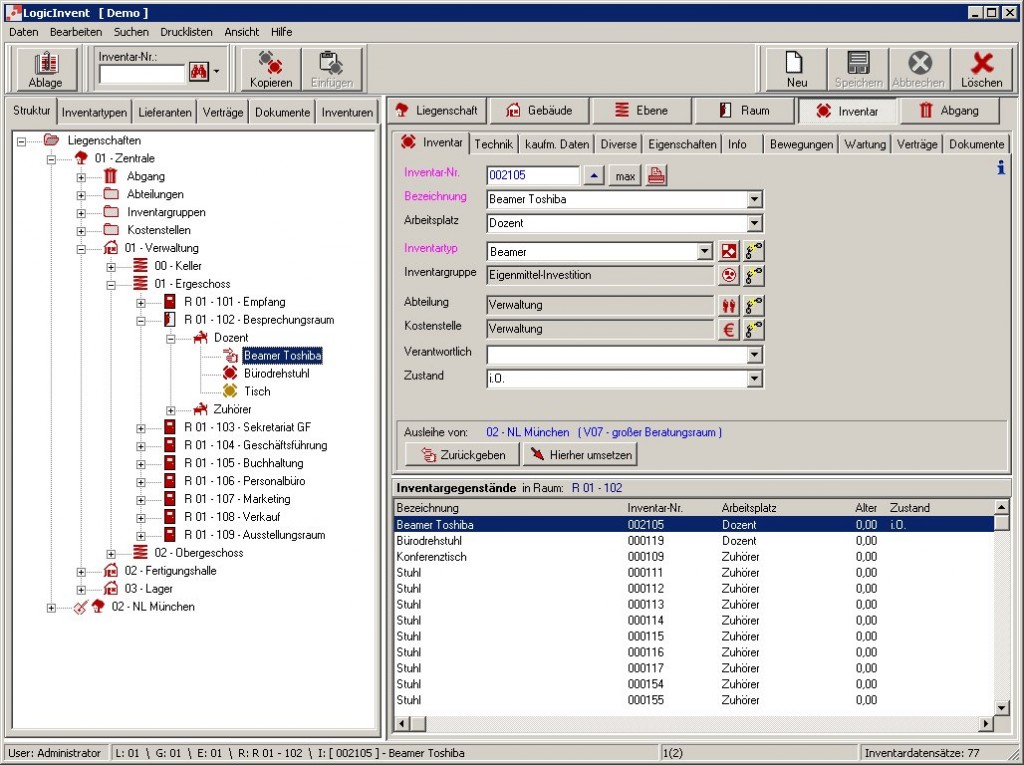This screenshot has height=765, width=1024.
Task: Click the Hierher umsetzen button
Action: click(x=581, y=455)
